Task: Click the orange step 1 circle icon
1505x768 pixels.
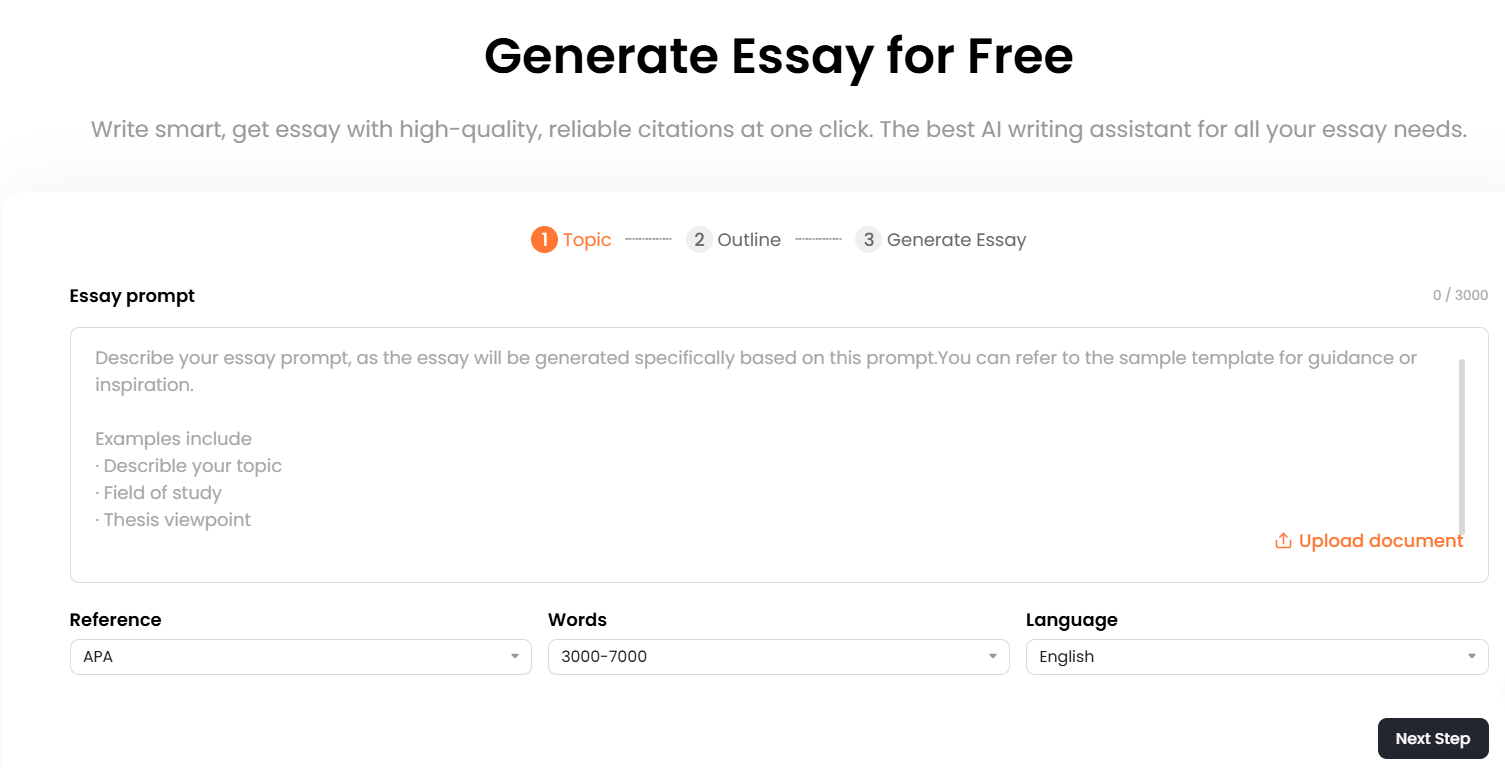Action: coord(544,240)
